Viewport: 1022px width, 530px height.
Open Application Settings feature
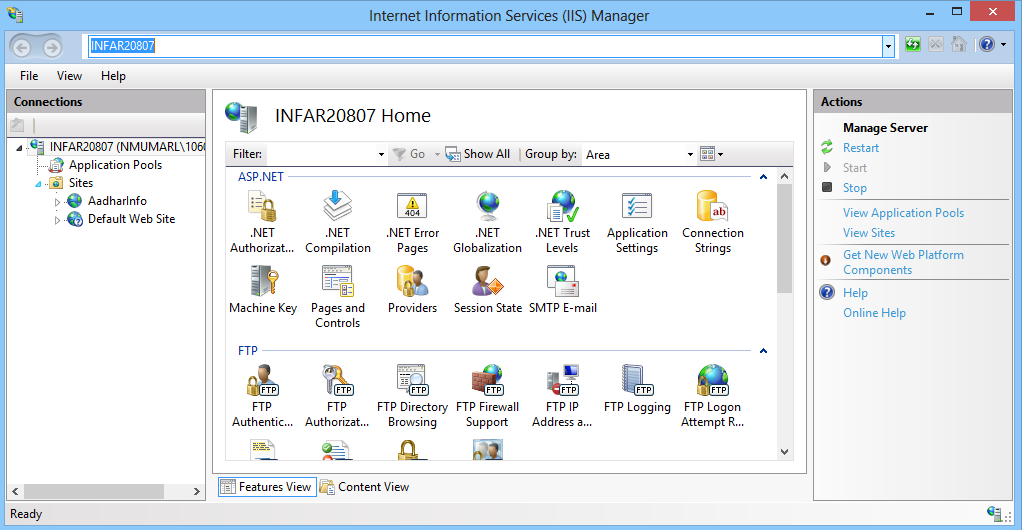[x=637, y=222]
